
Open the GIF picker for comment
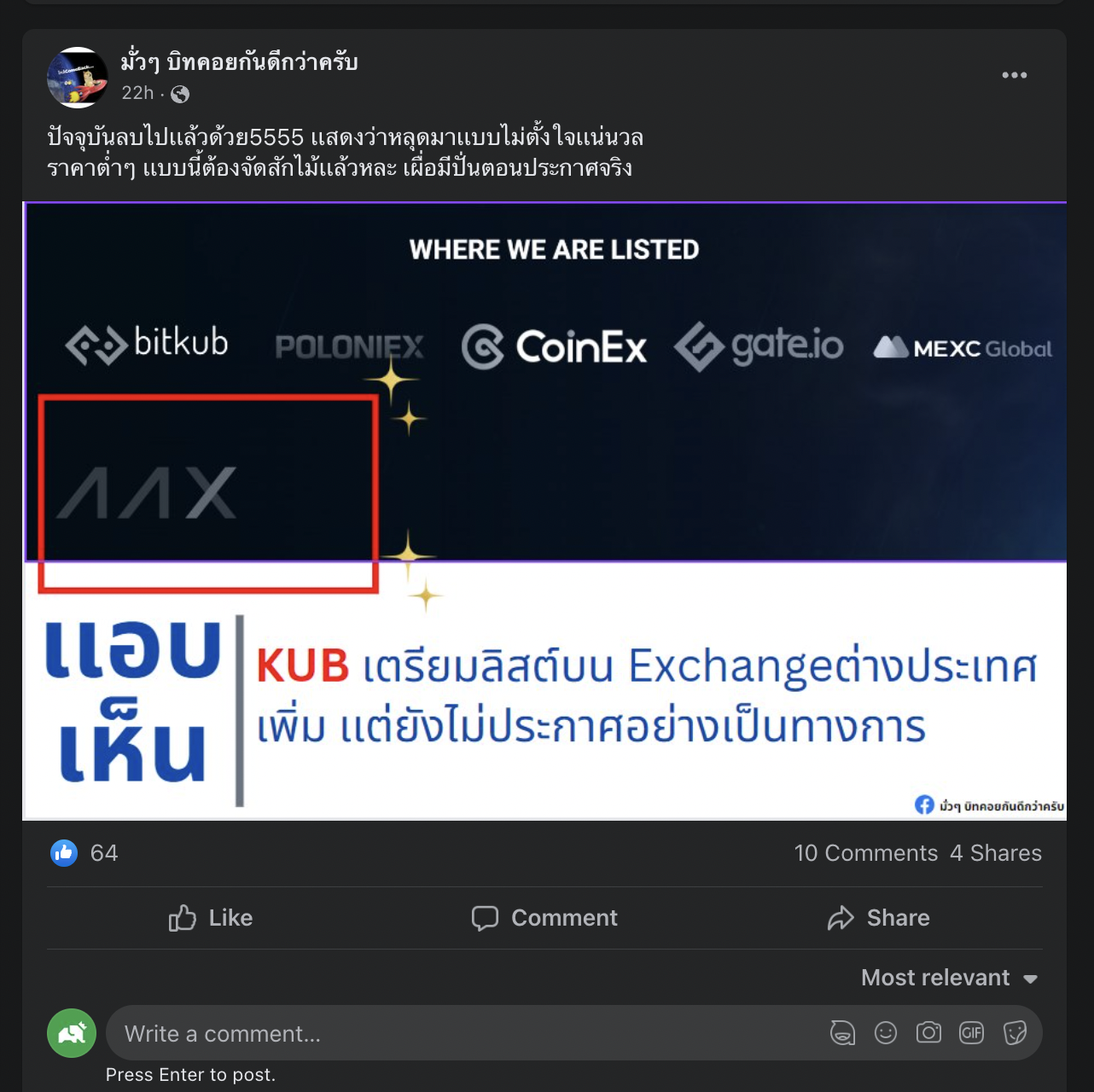point(972,1033)
